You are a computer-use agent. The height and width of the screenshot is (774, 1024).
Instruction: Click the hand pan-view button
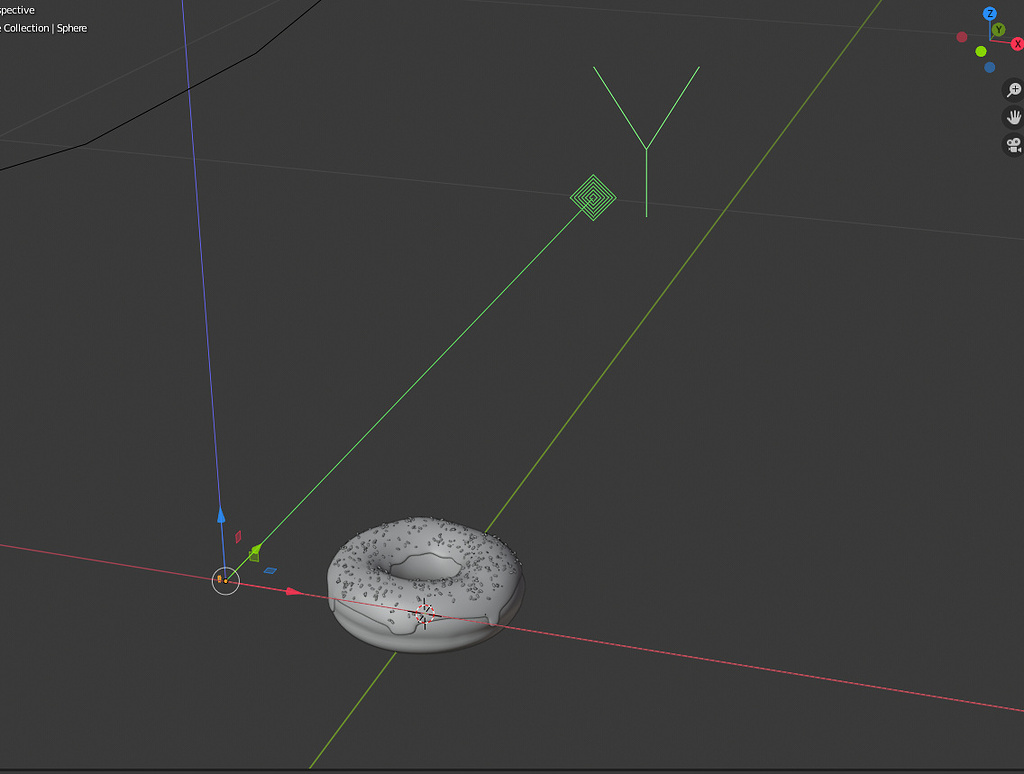(1014, 118)
